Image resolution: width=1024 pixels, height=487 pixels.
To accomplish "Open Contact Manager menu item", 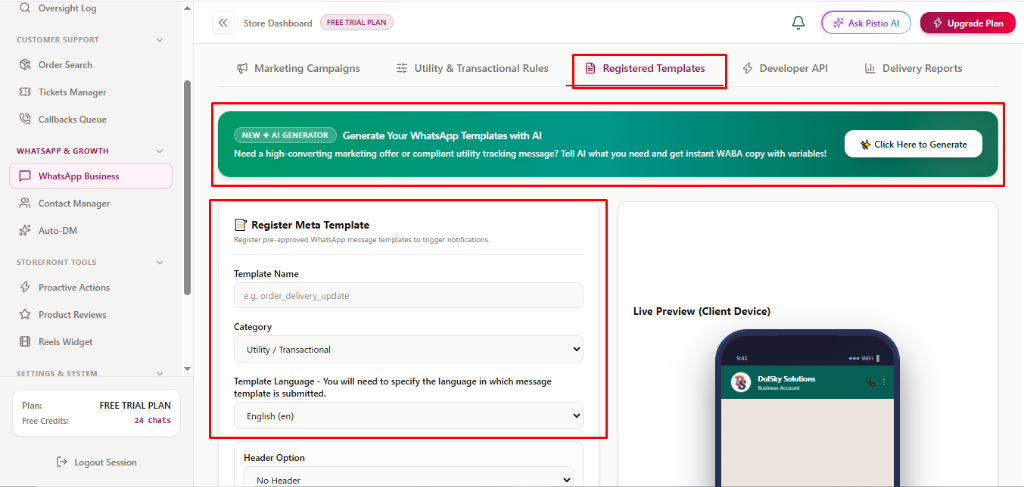I will tap(91, 204).
